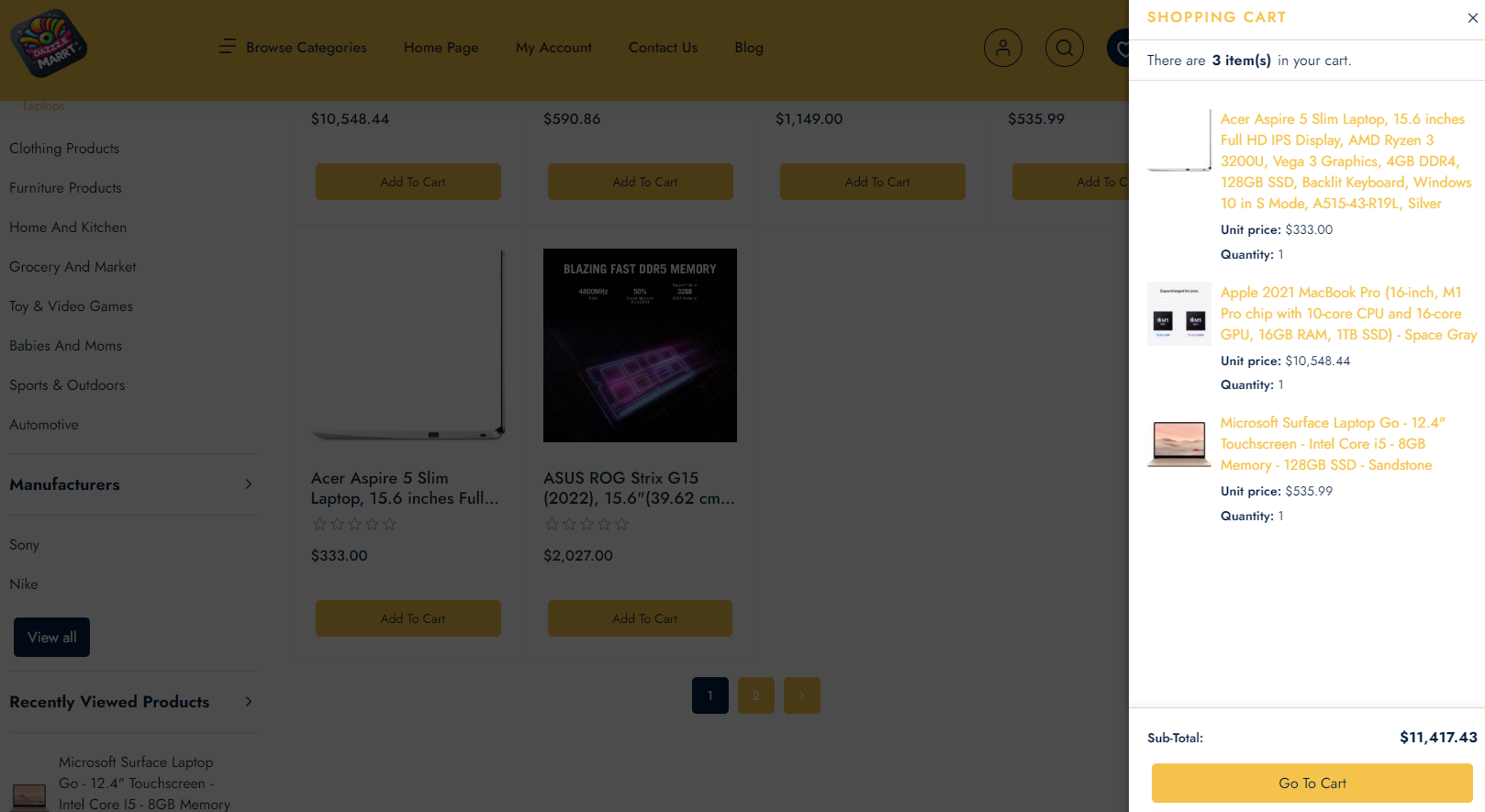Rate Acer Aspire 5 with stars
This screenshot has width=1485, height=812.
point(354,525)
